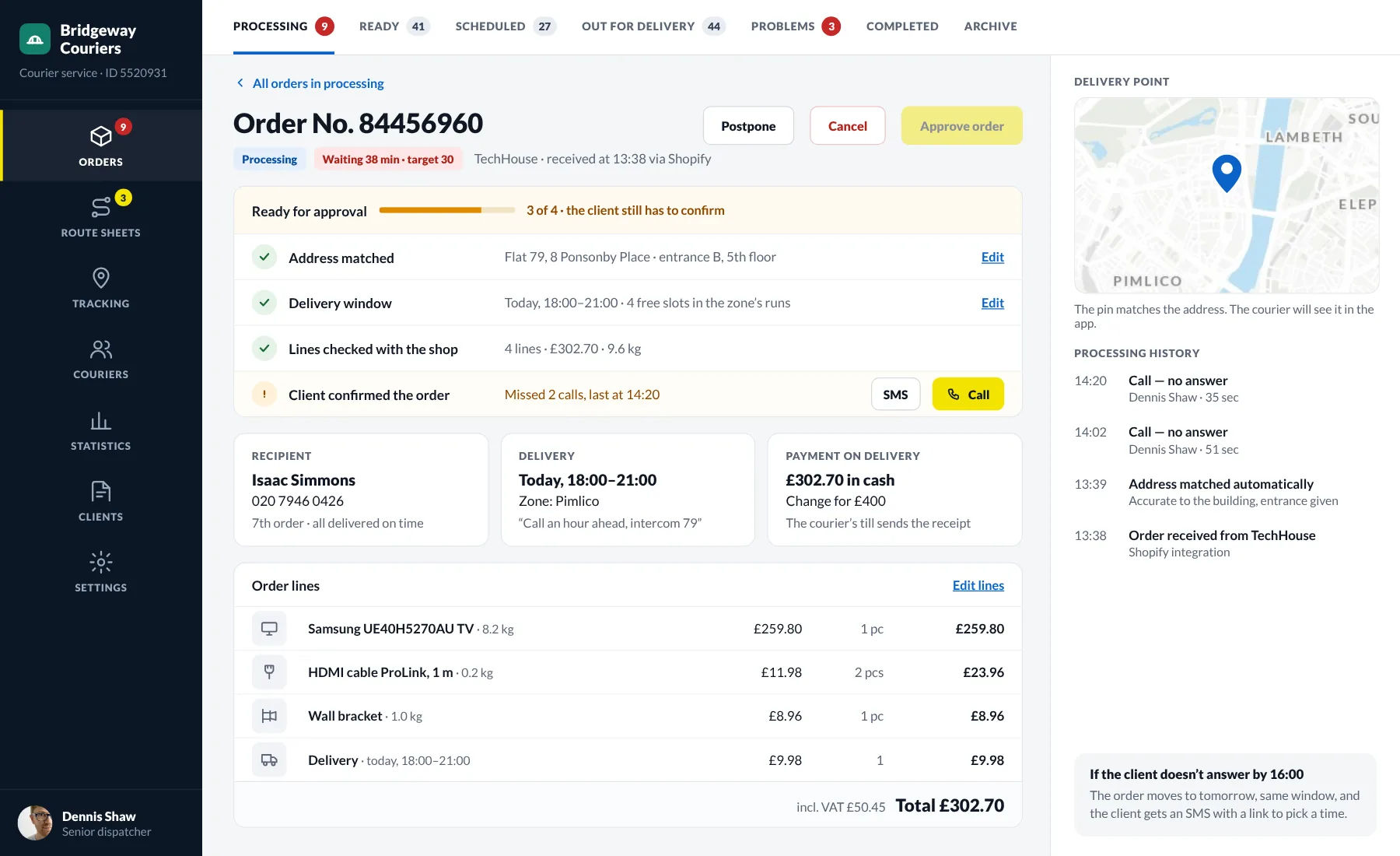Click the Address matched check mark
1400x856 pixels.
coord(264,257)
